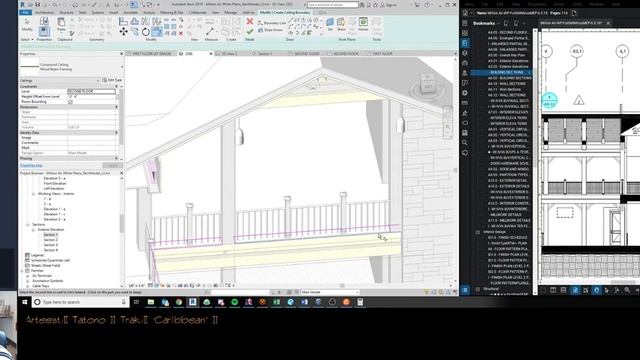Click the Edit Type button
640x360 pixels.
point(112,80)
